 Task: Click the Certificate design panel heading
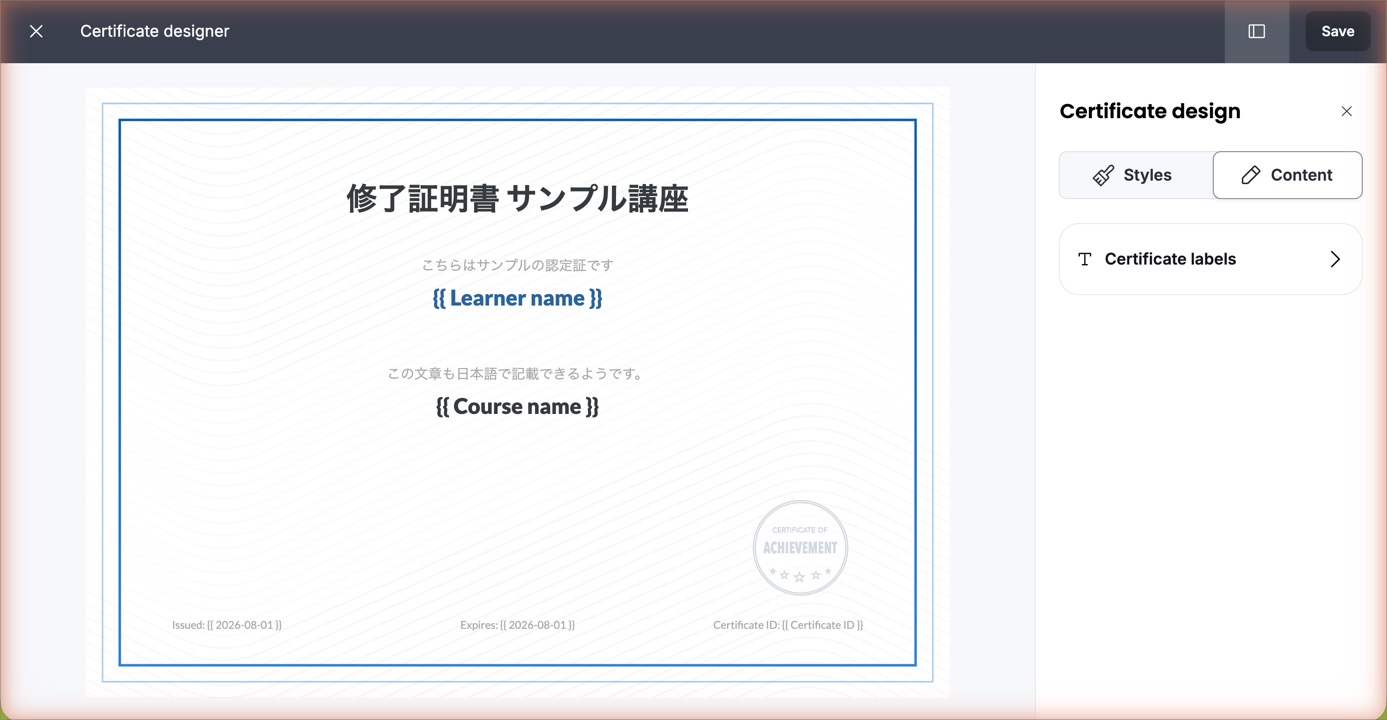click(x=1150, y=111)
